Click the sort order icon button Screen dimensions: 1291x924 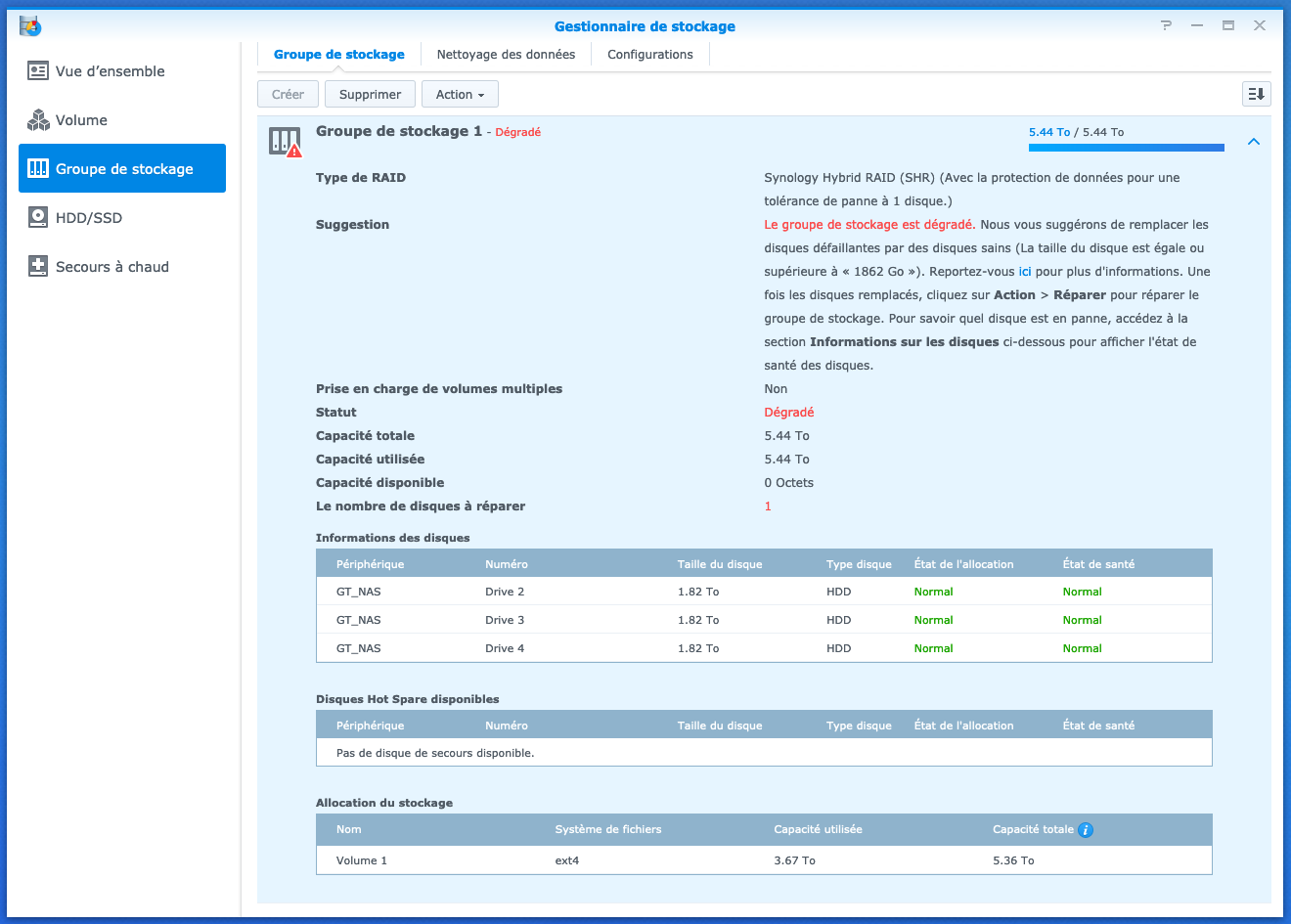click(1256, 94)
